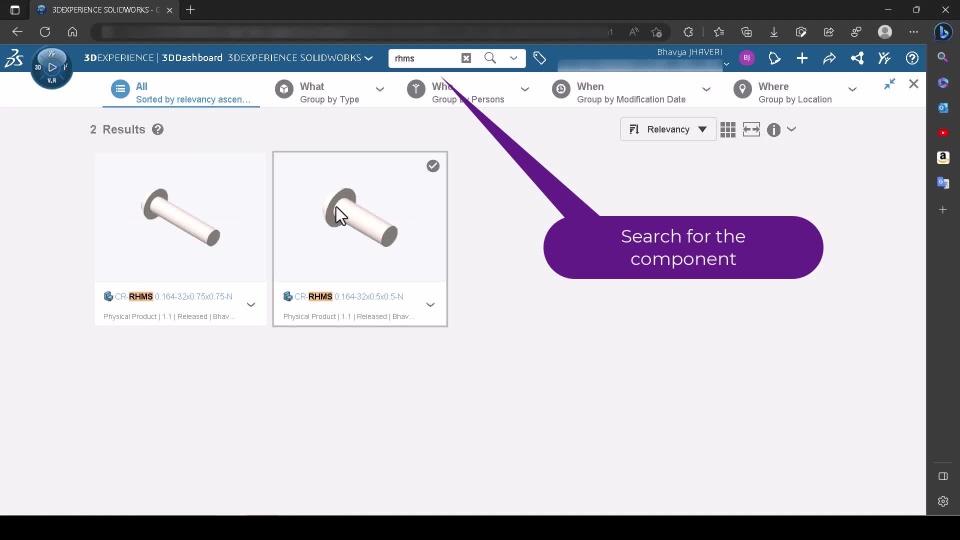Select the When Group by Modification Date tab

tap(619, 92)
